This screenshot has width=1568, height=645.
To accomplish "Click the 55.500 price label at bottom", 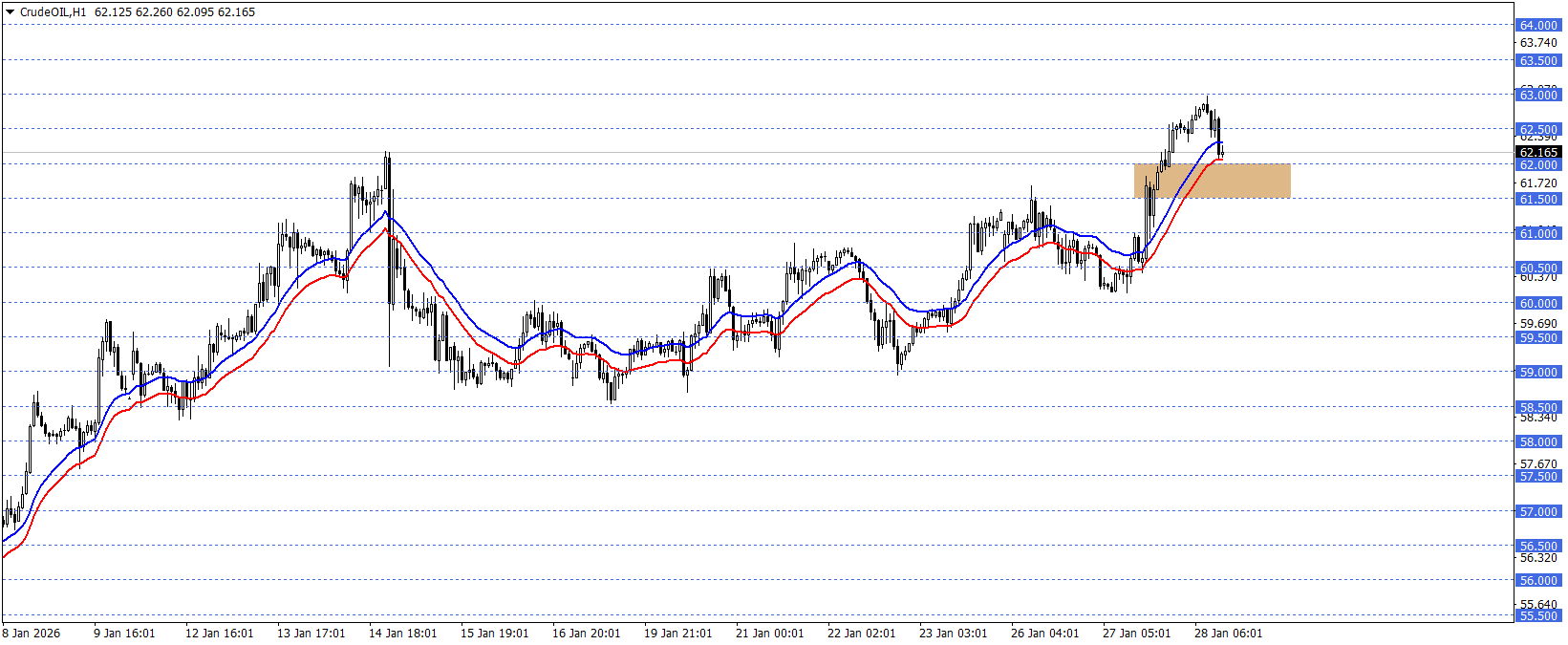I will (x=1538, y=615).
